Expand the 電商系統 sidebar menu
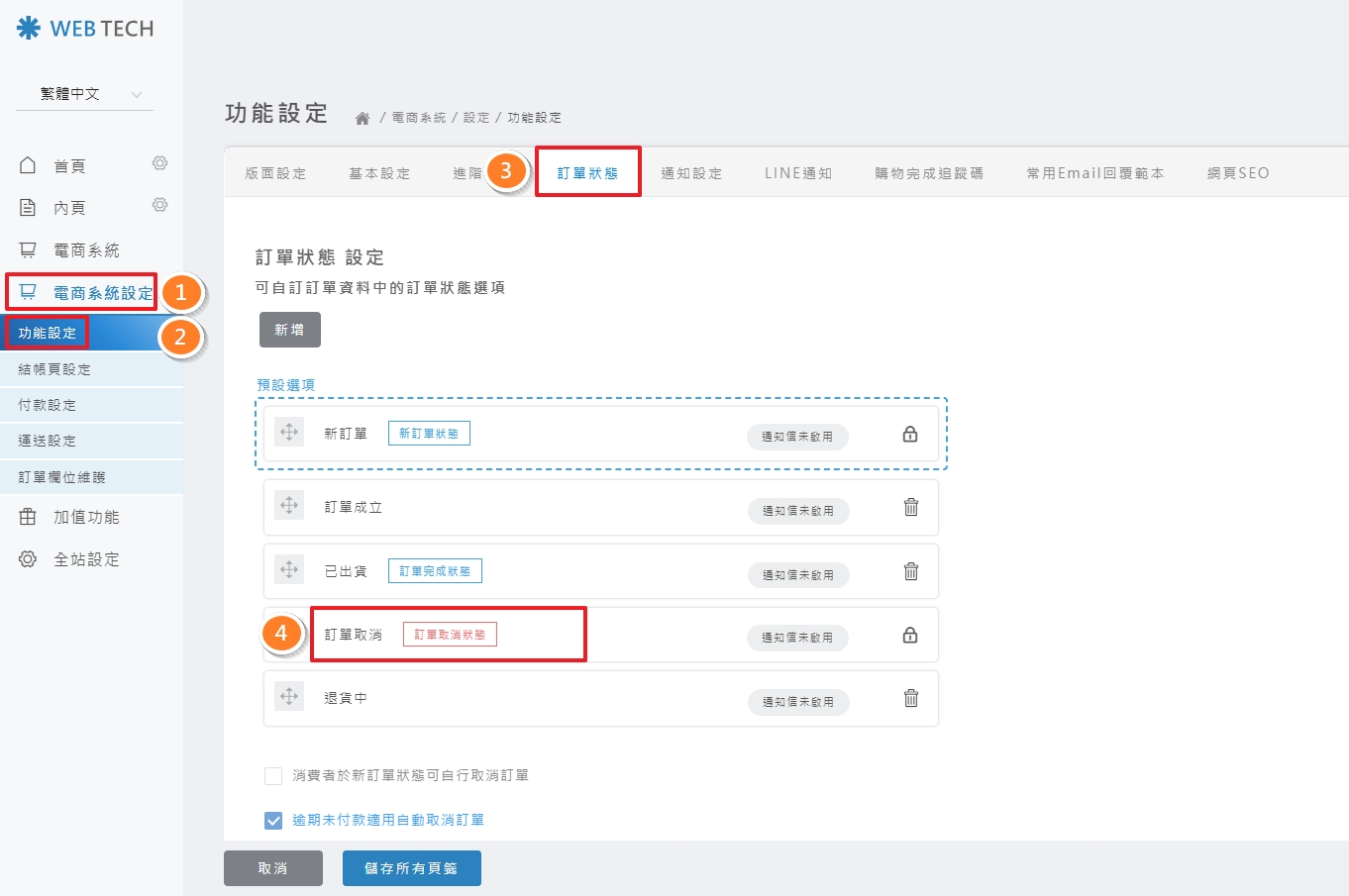This screenshot has height=896, width=1349. pyautogui.click(x=85, y=250)
